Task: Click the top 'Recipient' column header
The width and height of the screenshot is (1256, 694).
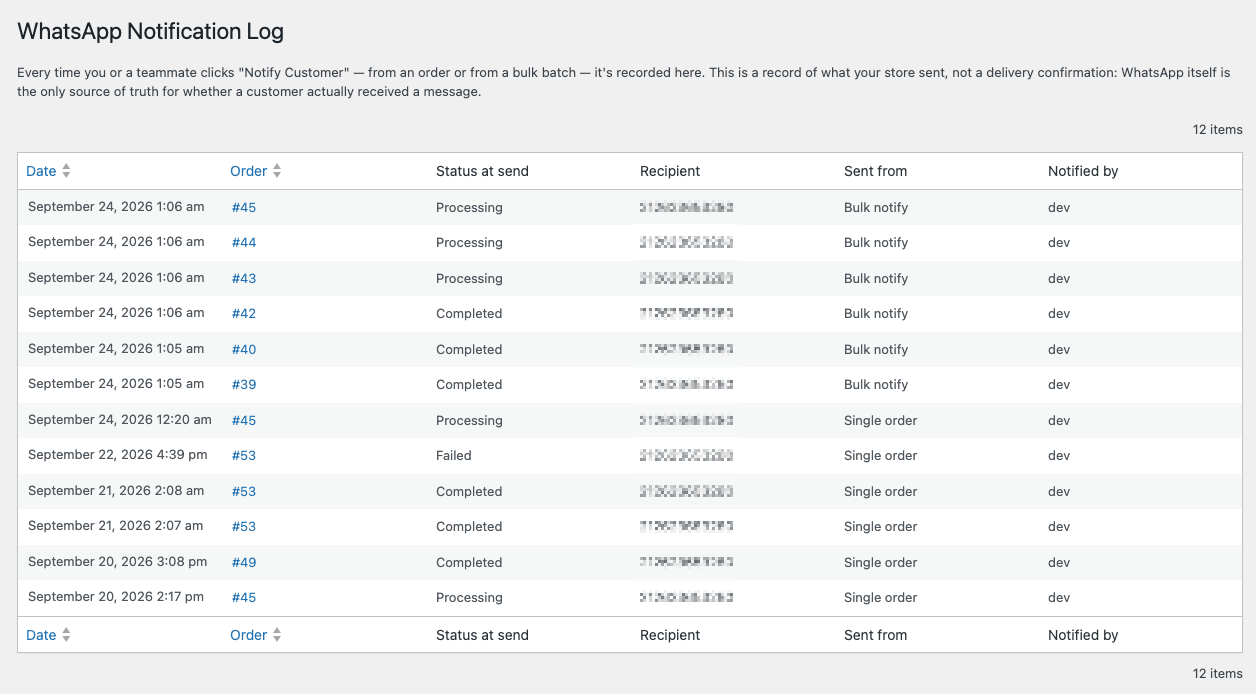Action: tap(670, 171)
